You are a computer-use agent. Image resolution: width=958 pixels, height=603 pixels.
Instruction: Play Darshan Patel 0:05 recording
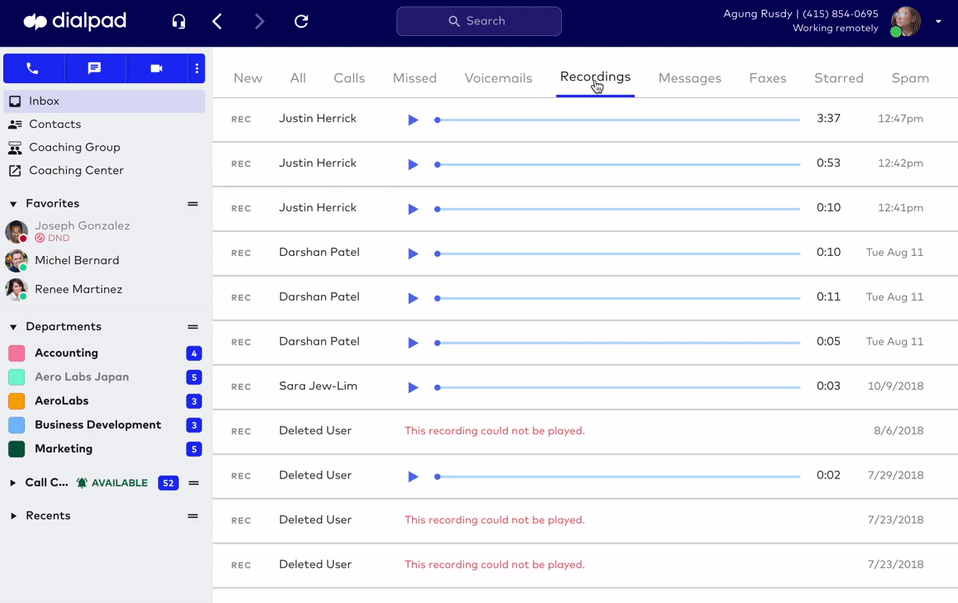click(413, 343)
